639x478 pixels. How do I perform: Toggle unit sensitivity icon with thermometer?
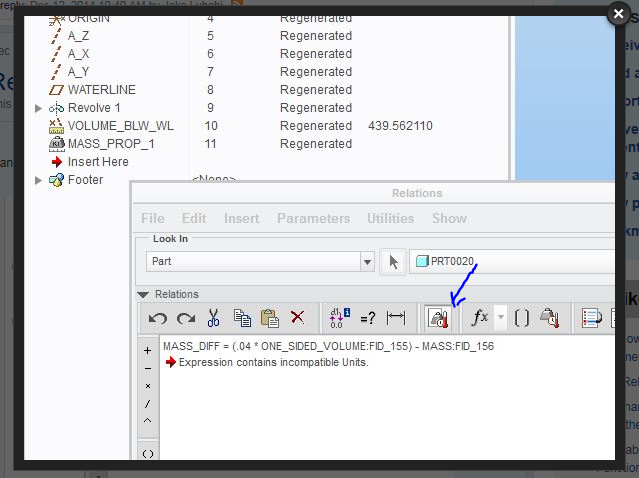pyautogui.click(x=438, y=317)
